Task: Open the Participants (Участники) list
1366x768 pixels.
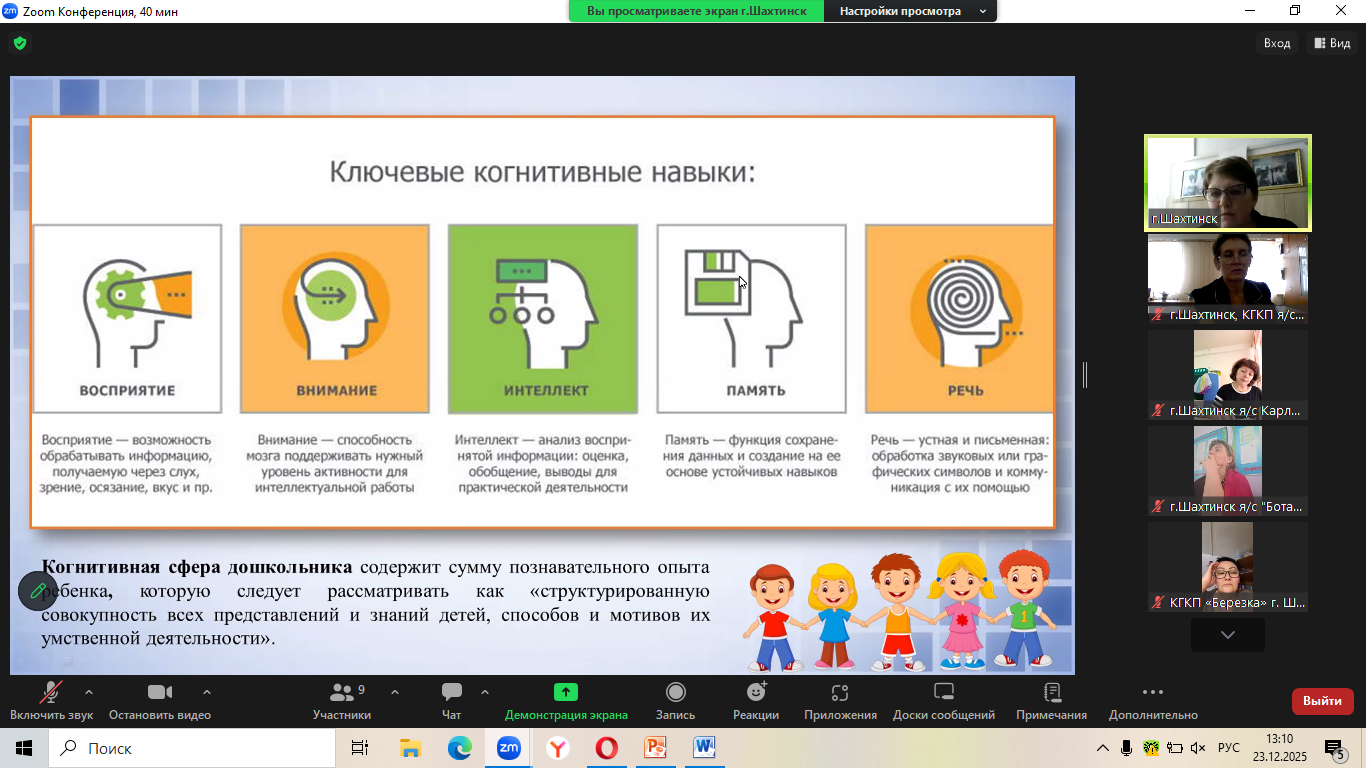Action: [341, 693]
